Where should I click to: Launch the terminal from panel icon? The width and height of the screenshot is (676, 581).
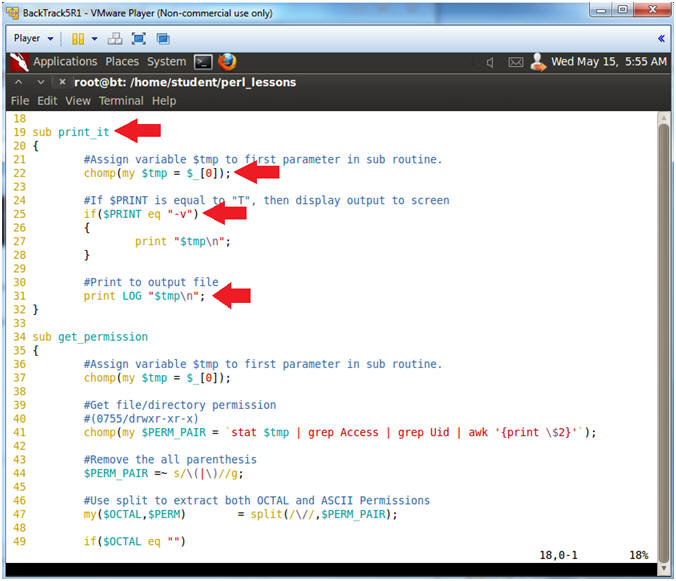[203, 62]
